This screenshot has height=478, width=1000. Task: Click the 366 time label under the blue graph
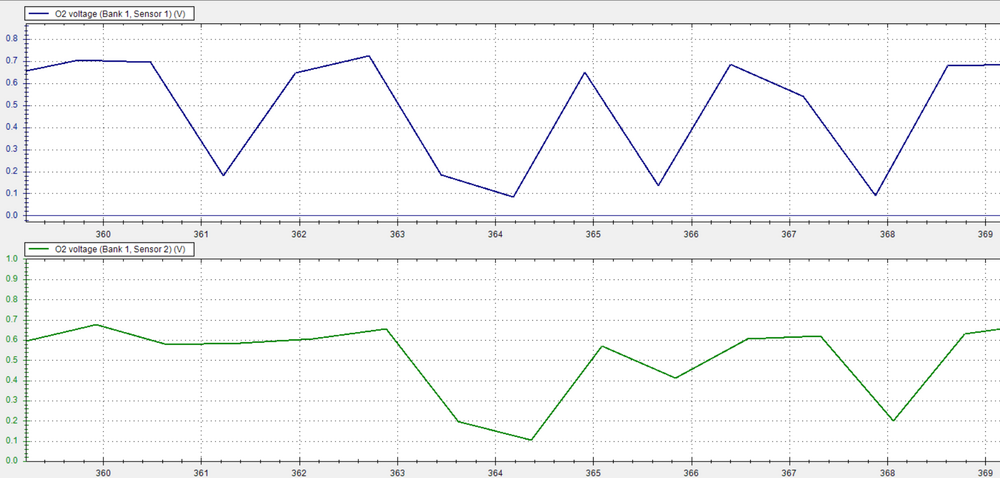point(691,234)
